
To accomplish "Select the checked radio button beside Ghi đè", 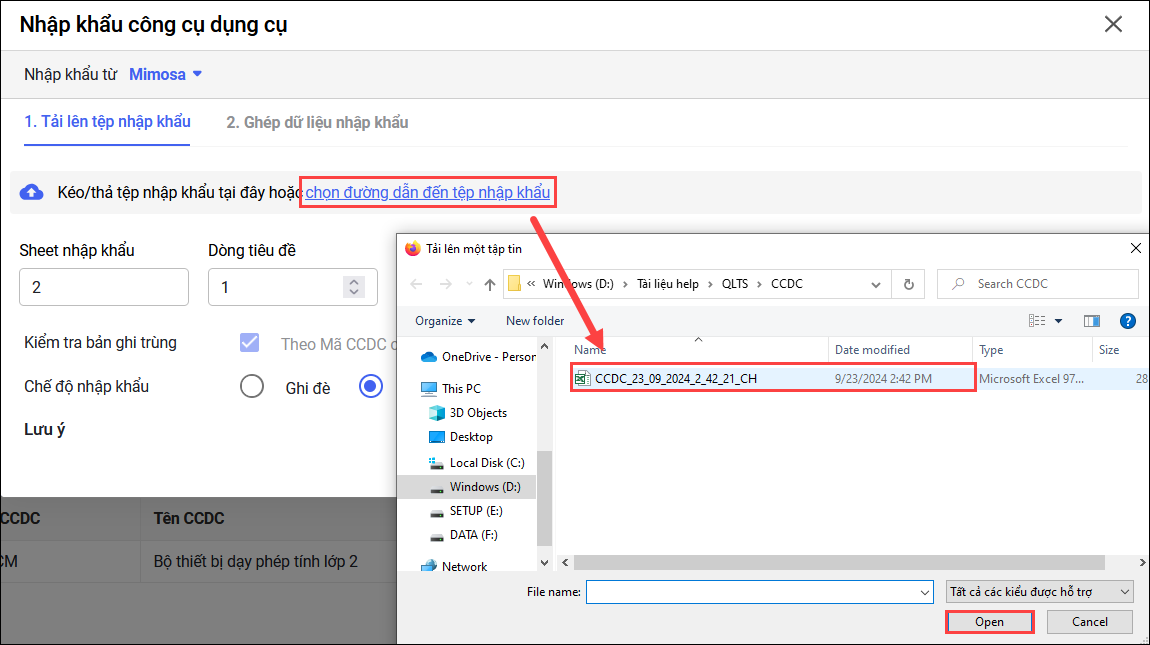I will tap(370, 386).
